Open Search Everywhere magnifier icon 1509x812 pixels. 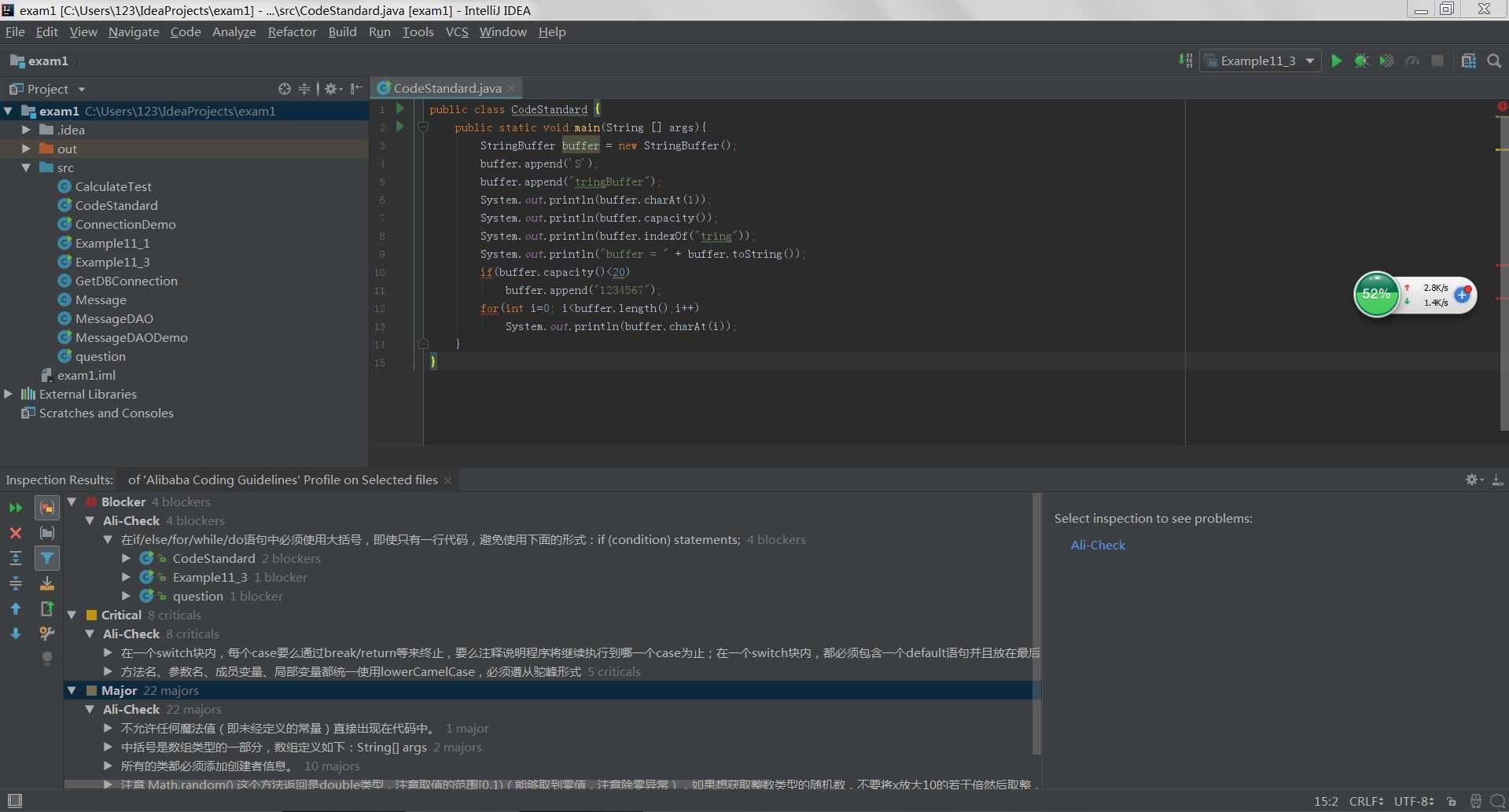pos(1494,61)
